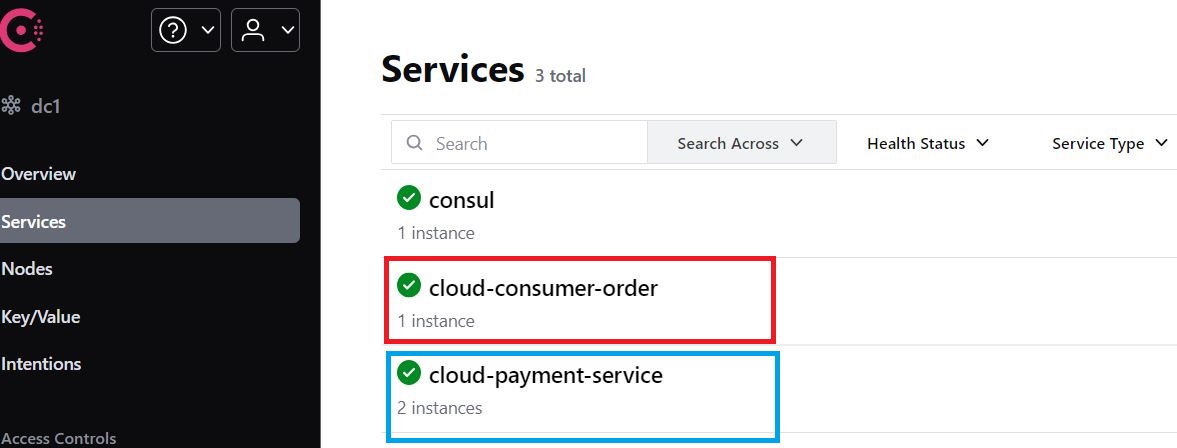Click the search magnifier icon

(x=415, y=143)
